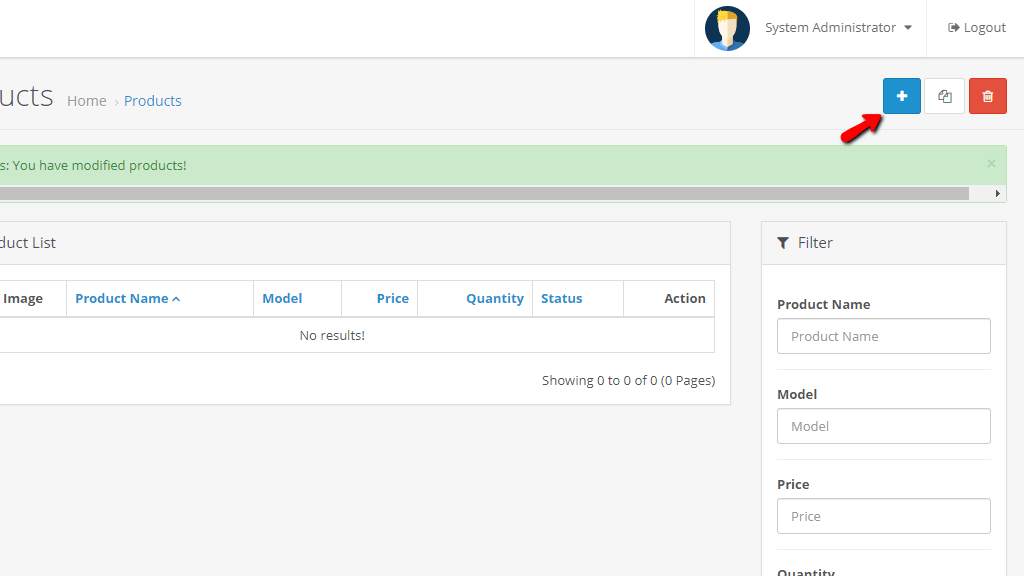Click the System Administrator avatar image
This screenshot has width=1024, height=576.
pos(727,28)
